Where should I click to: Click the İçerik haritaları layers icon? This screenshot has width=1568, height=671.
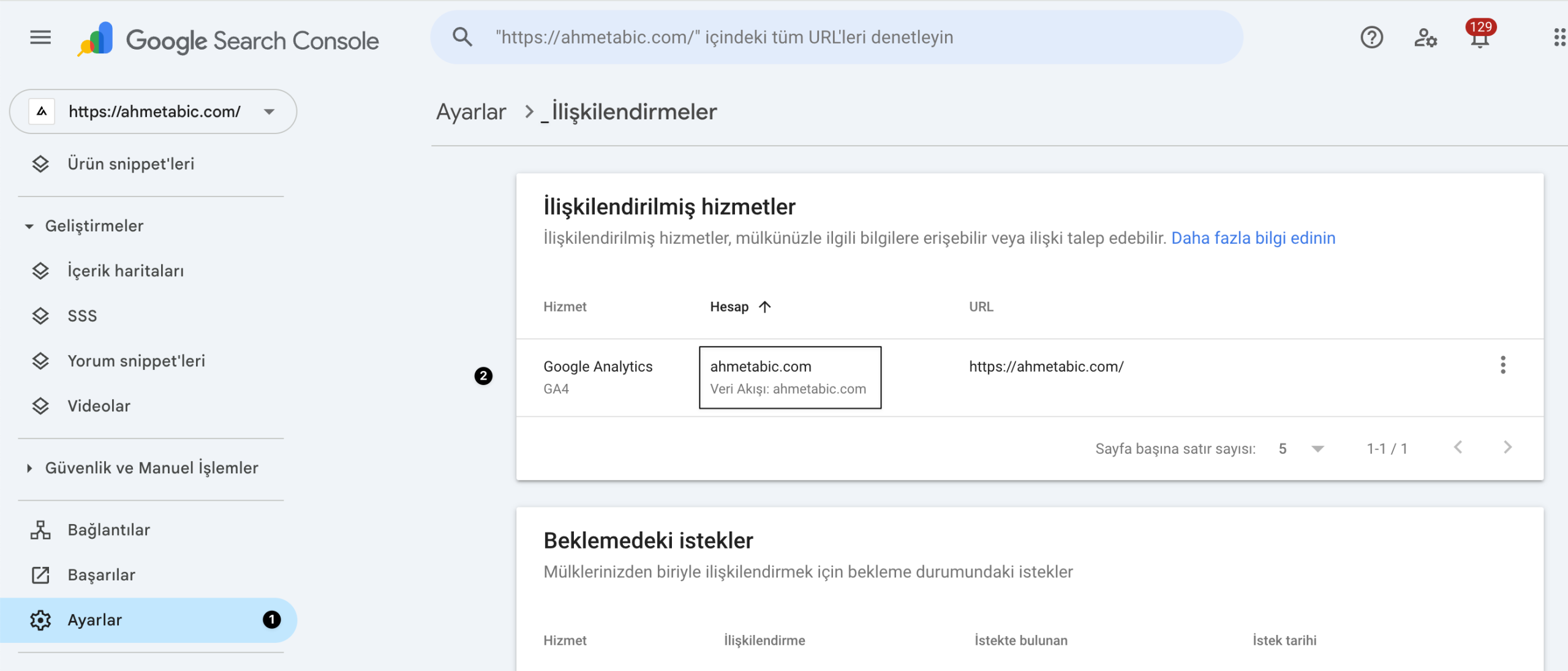[40, 271]
